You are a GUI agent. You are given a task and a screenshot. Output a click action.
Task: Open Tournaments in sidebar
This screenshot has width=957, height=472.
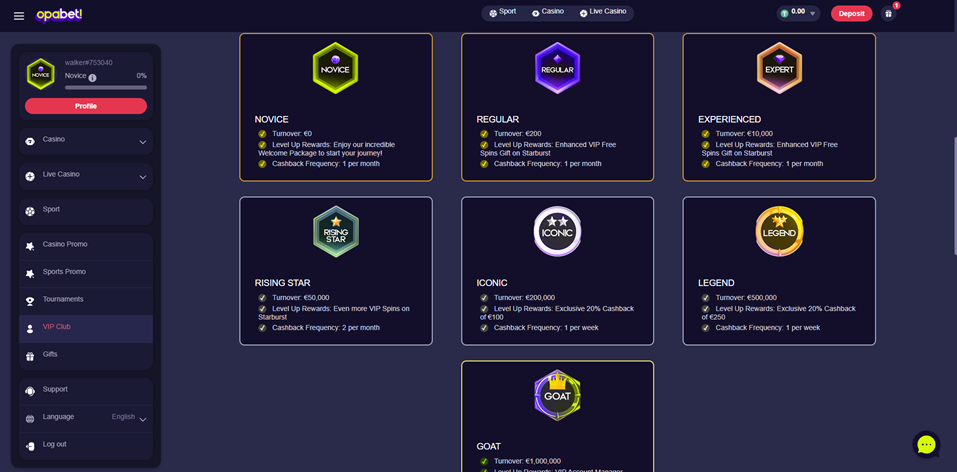click(86, 301)
